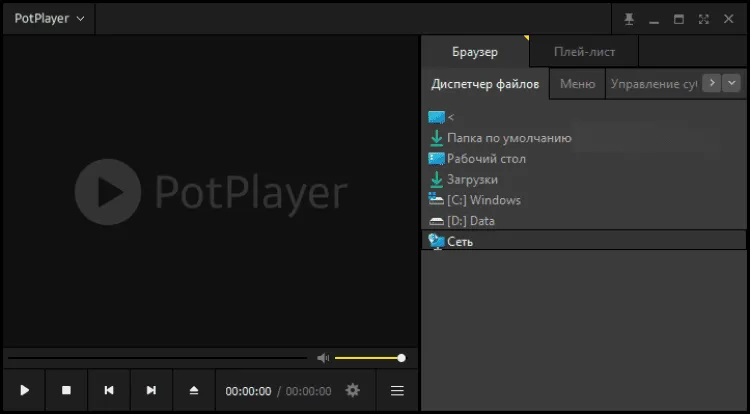Click Папка по умолчанию green arrow icon
750x414 pixels.
(436, 138)
